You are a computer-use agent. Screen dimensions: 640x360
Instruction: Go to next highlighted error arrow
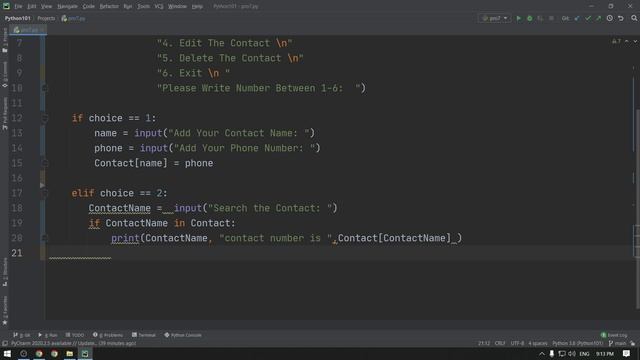[x=635, y=42]
